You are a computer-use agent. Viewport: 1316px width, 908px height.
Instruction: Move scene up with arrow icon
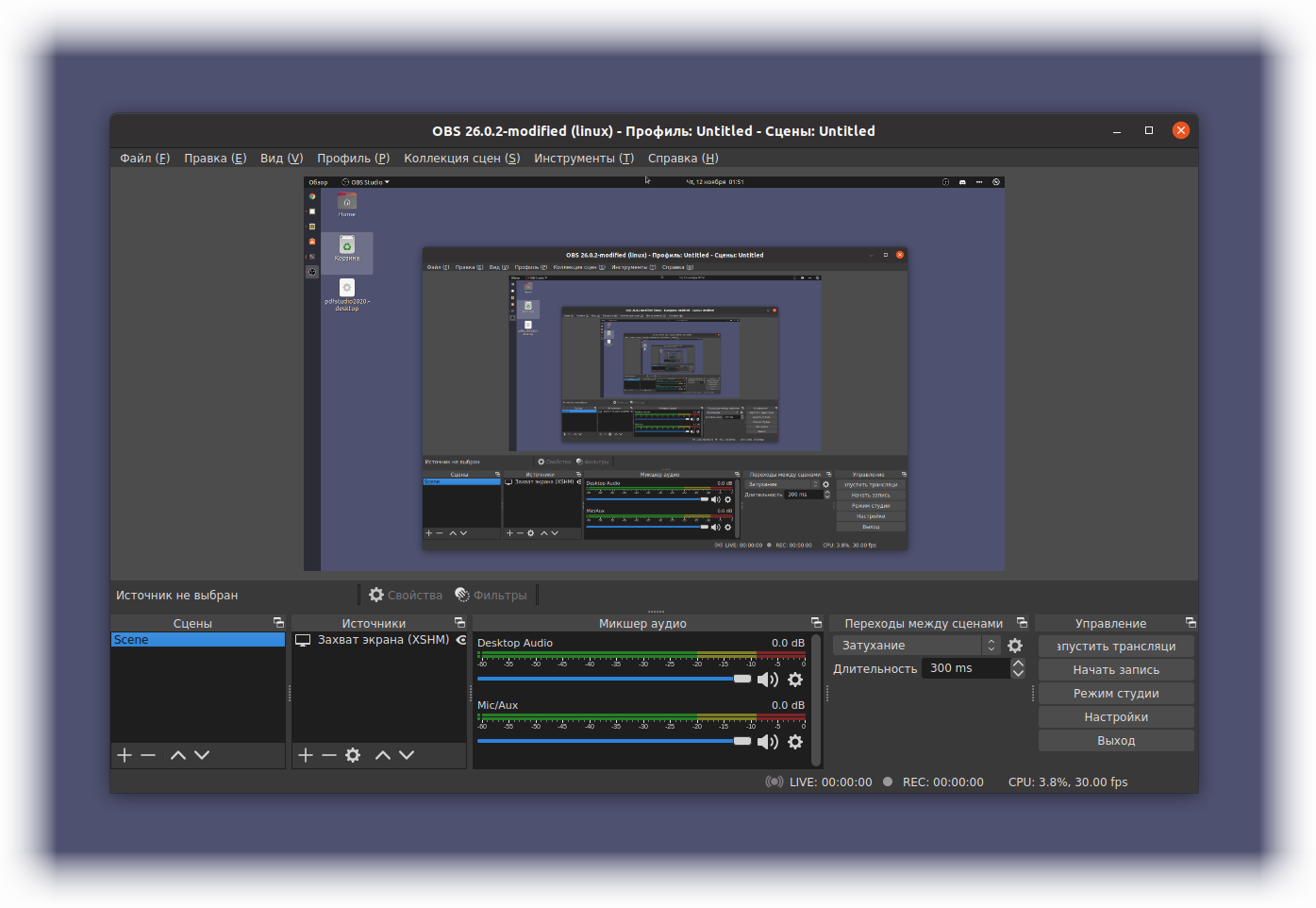click(x=177, y=755)
